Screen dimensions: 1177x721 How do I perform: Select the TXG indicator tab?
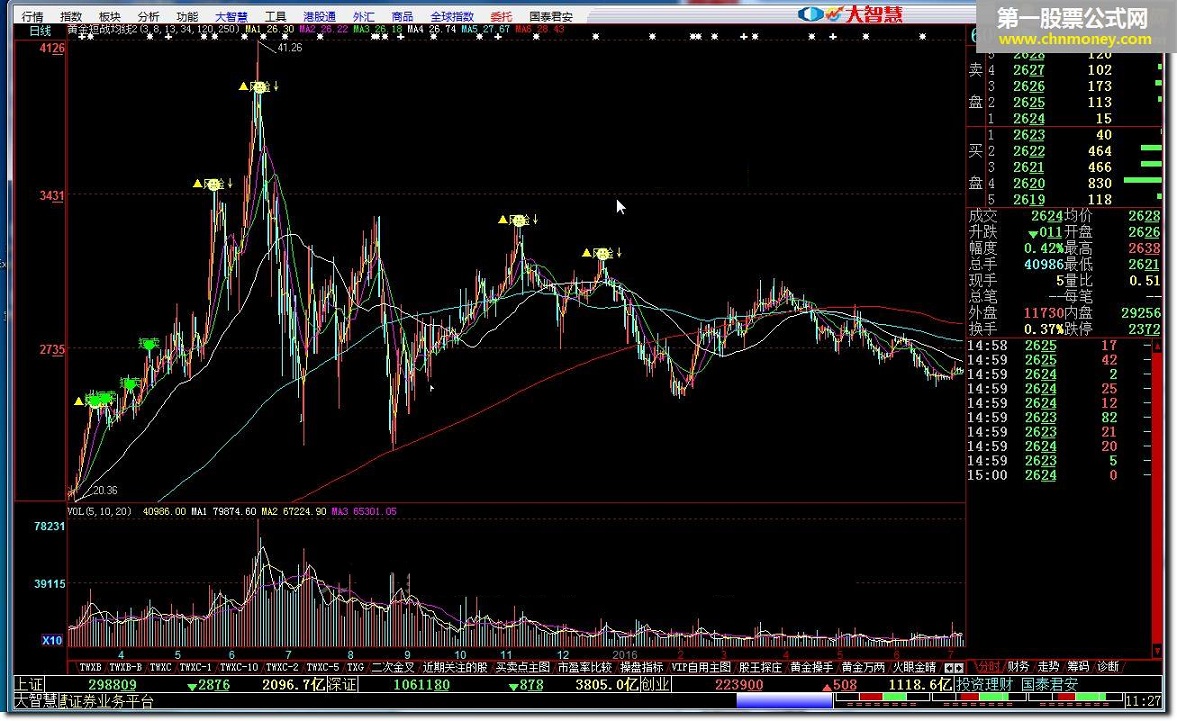(x=355, y=667)
